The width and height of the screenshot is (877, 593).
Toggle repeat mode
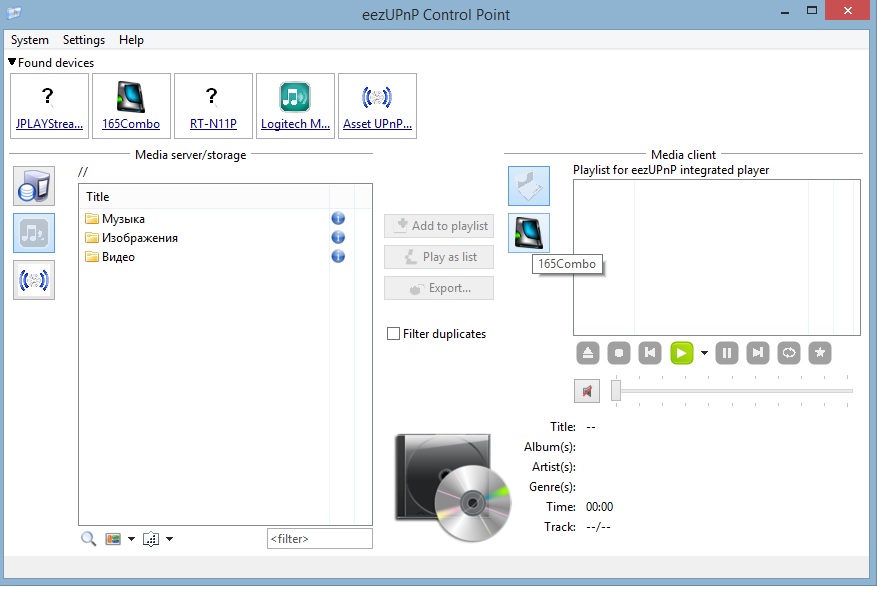point(789,353)
